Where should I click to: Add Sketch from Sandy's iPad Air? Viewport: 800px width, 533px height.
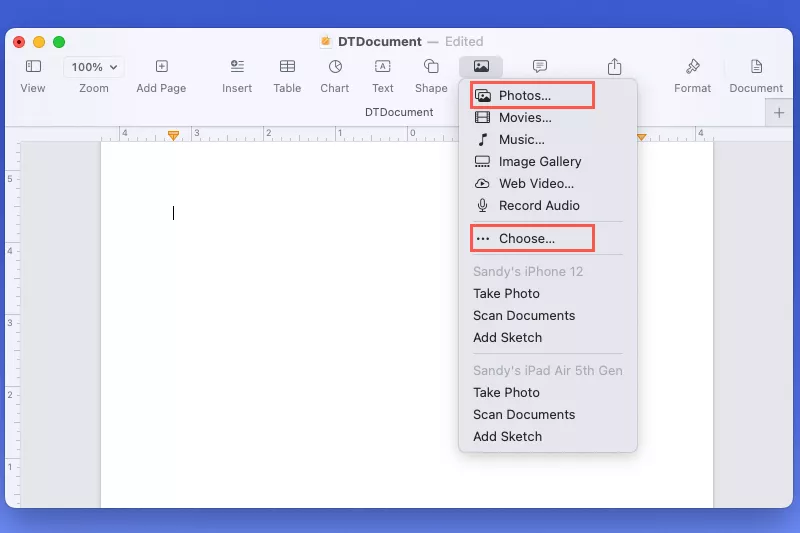[548, 436]
